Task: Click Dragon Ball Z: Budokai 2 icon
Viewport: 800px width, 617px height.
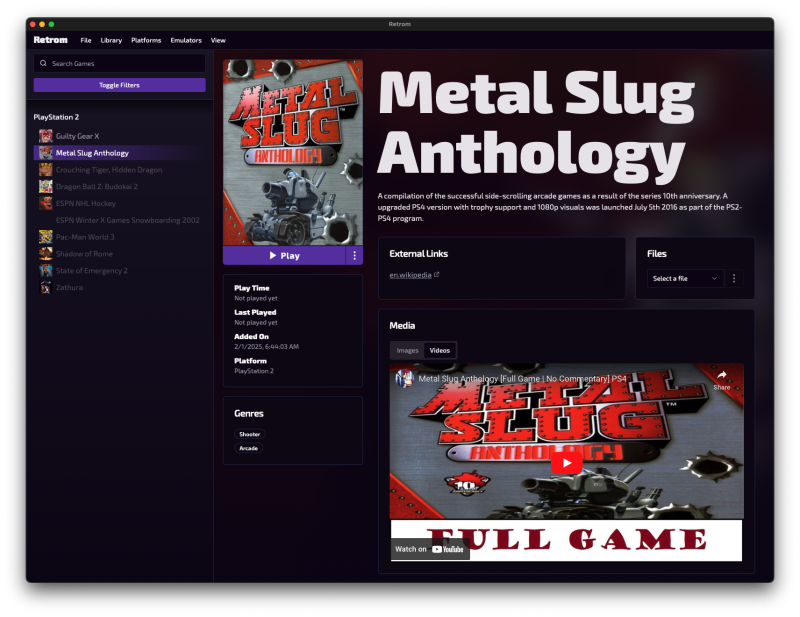Action: click(x=45, y=186)
